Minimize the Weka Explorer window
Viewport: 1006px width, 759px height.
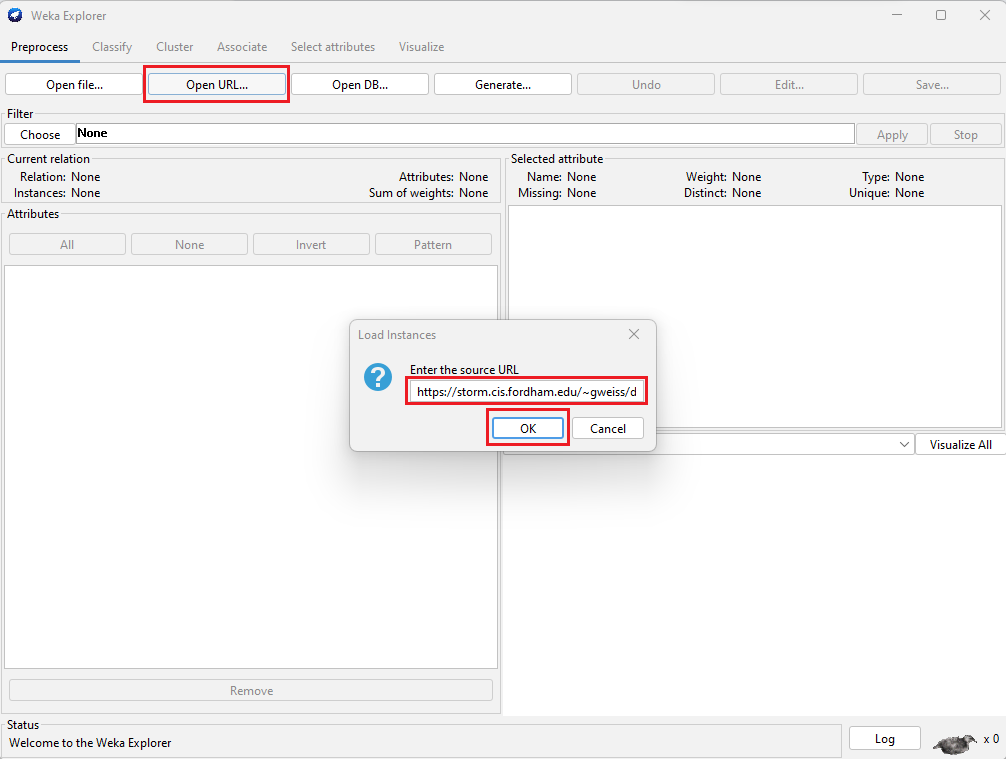(x=897, y=15)
